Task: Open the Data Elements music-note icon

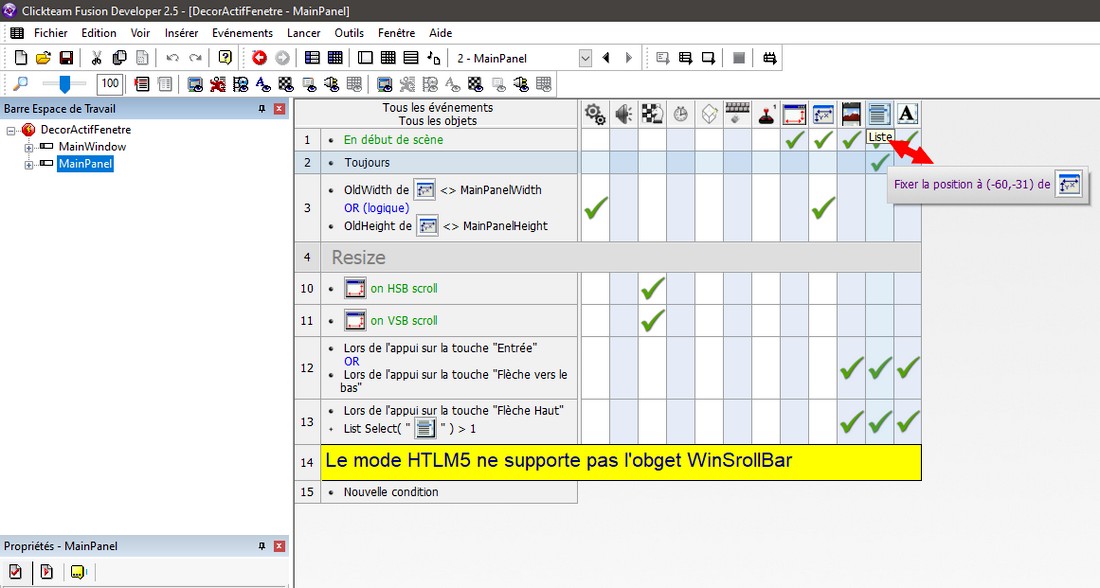Action: (x=434, y=58)
